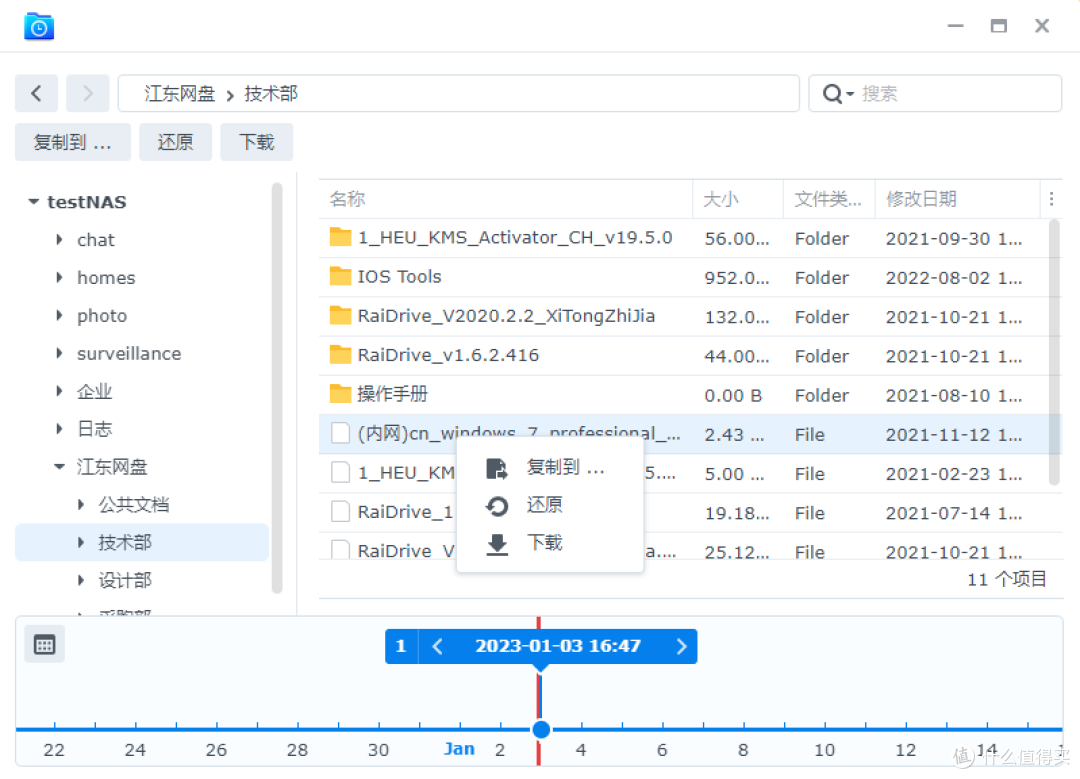Viewport: 1080px width, 779px height.
Task: Expand the 设计部 subfolder node
Action: (81, 581)
